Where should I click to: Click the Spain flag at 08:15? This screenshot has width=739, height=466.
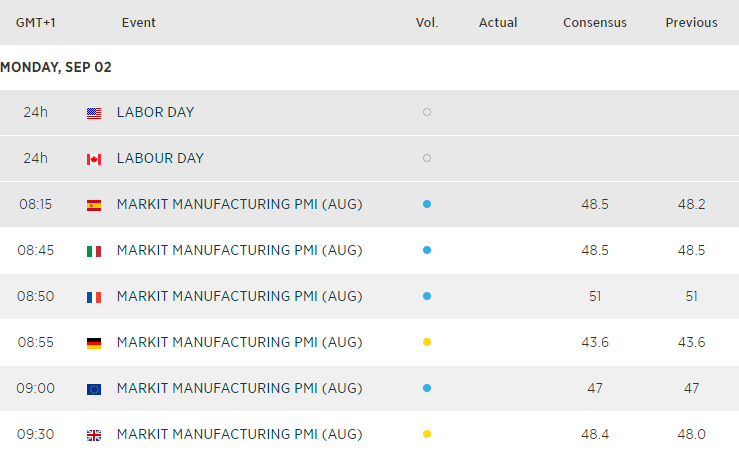pos(94,205)
